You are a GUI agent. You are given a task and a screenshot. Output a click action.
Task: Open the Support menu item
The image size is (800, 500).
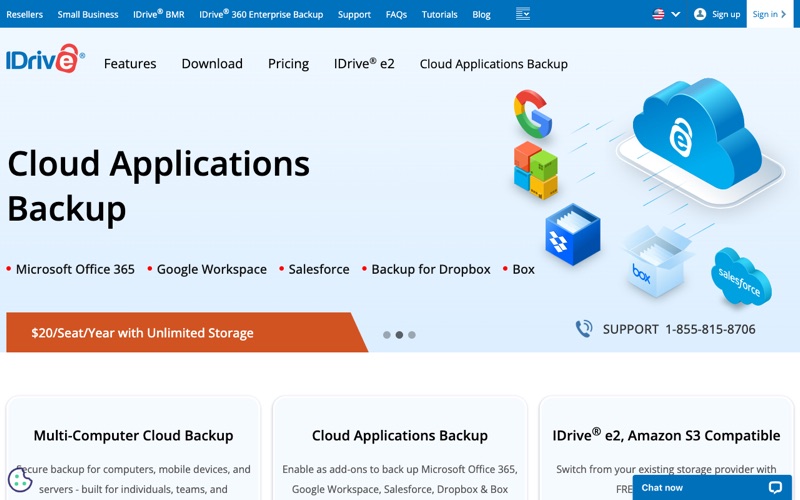(x=354, y=14)
